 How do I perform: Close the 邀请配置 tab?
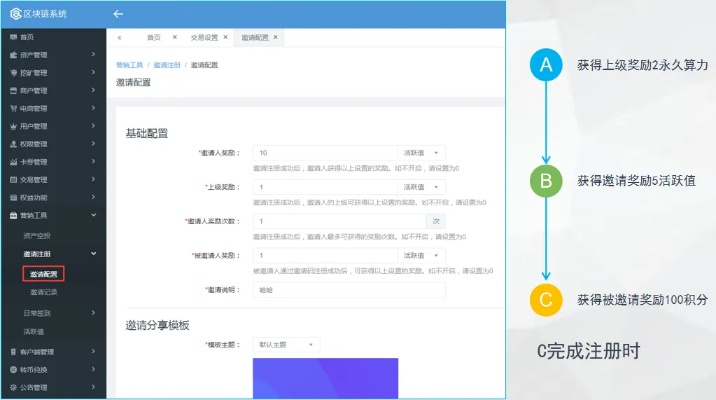276,37
